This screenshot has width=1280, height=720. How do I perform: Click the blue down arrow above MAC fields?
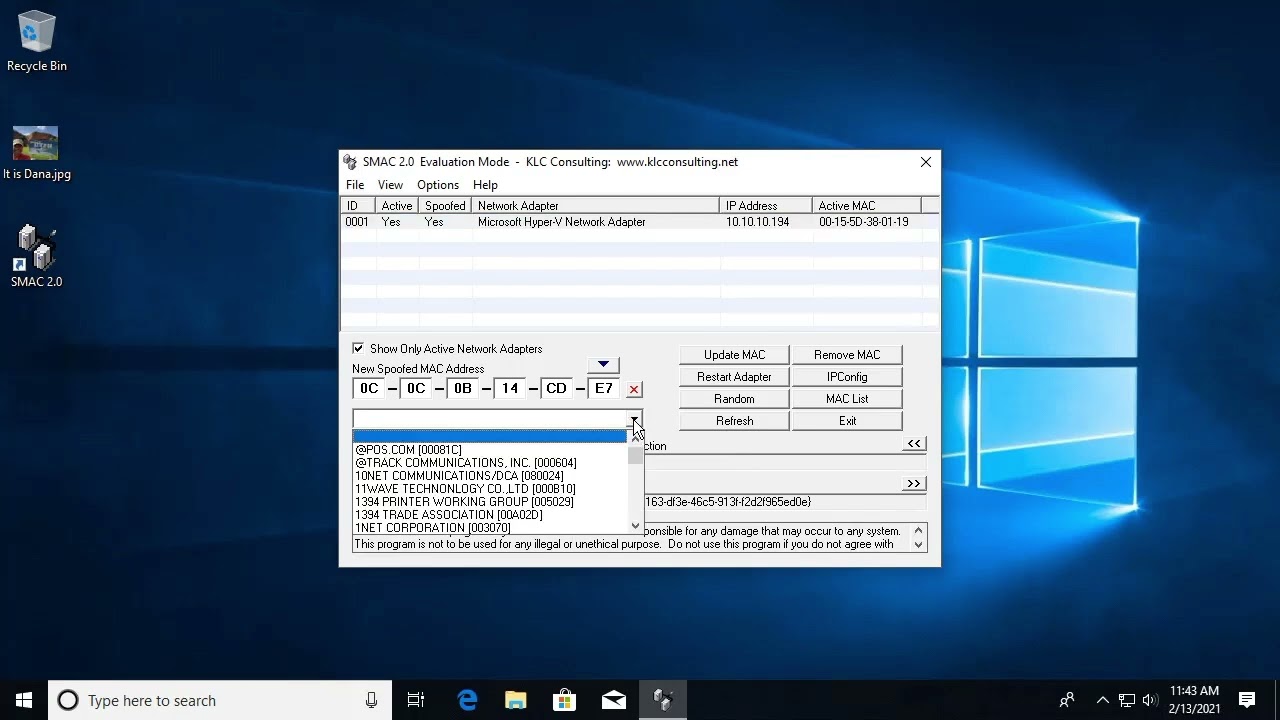(603, 365)
